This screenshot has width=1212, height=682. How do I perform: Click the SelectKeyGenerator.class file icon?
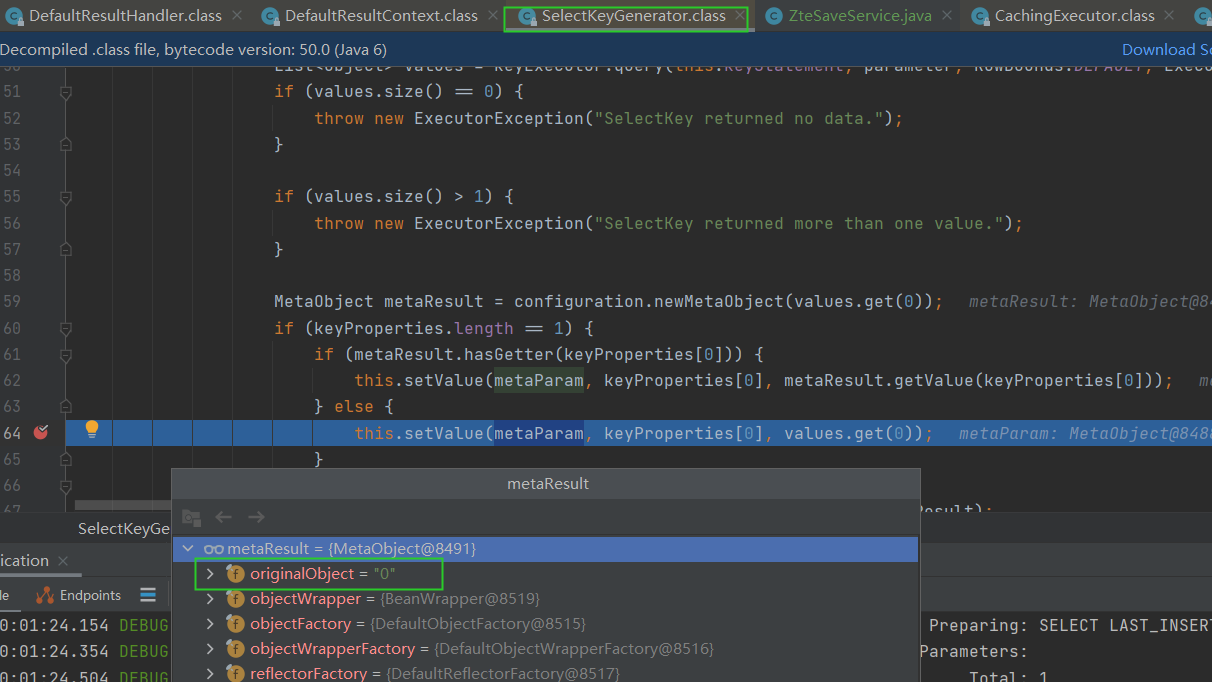click(x=527, y=16)
